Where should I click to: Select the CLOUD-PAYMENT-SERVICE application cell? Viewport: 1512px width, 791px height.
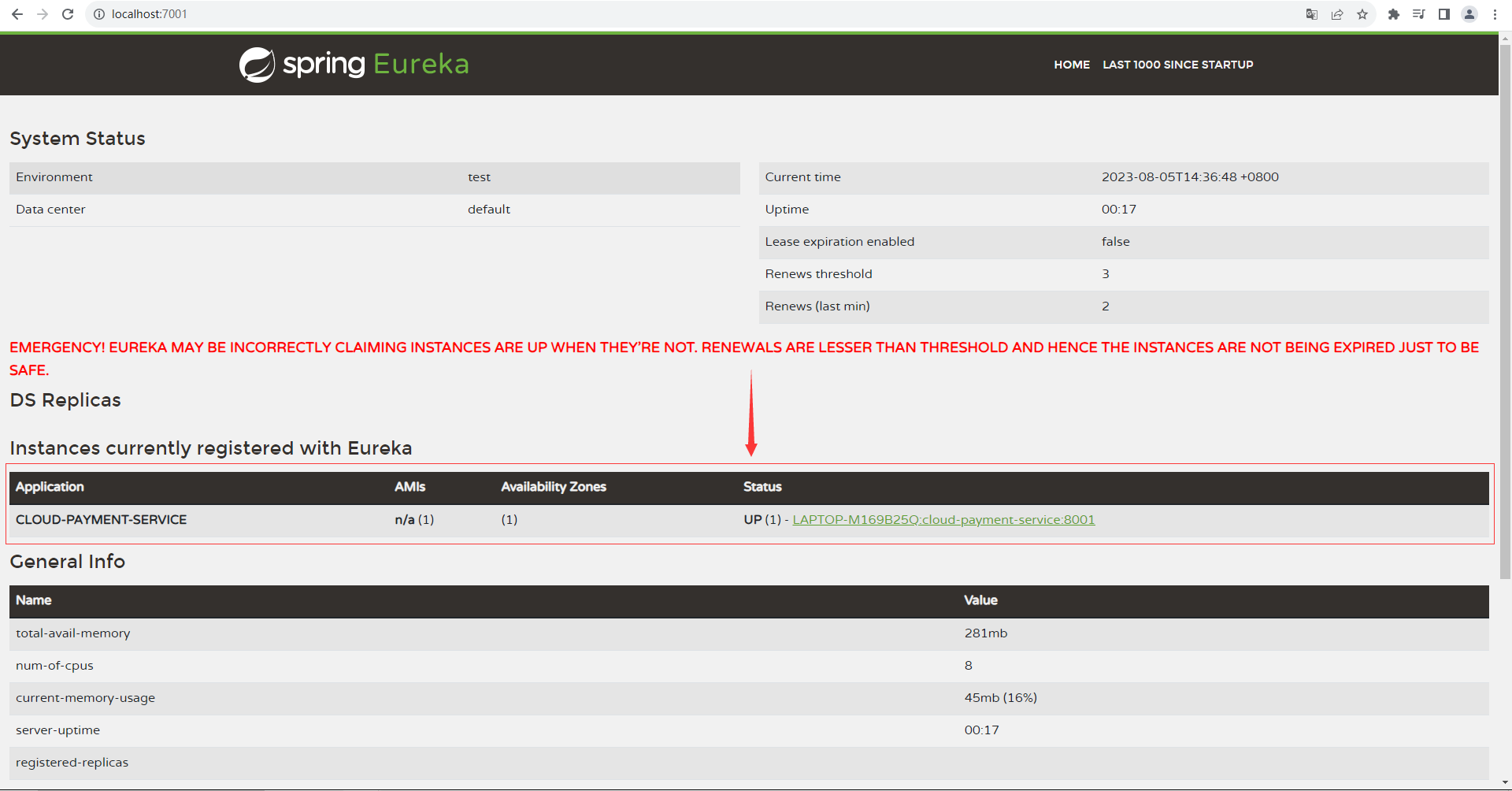click(x=102, y=520)
